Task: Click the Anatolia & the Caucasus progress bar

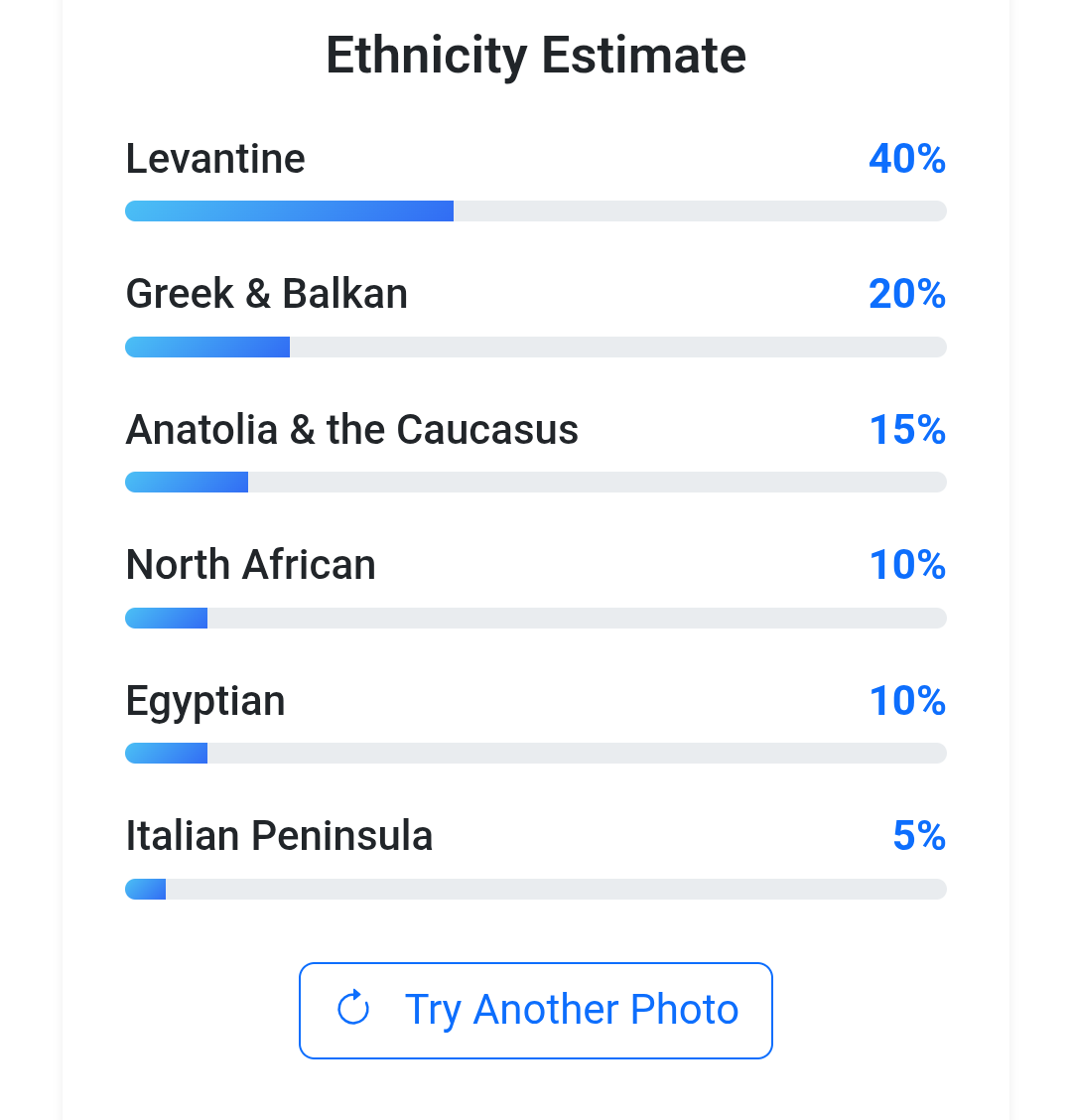Action: [536, 482]
